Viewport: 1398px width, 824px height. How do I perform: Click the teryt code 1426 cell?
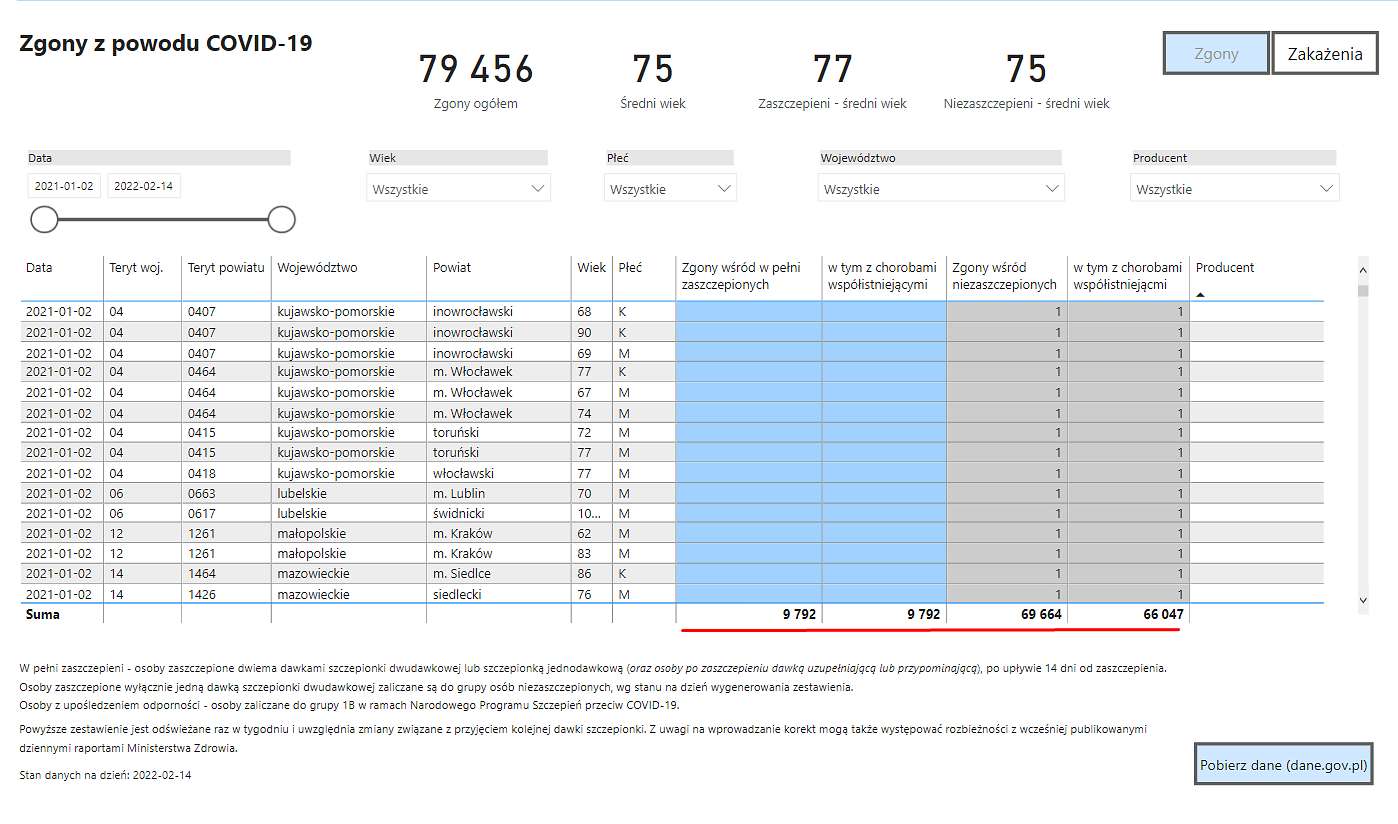(x=226, y=594)
